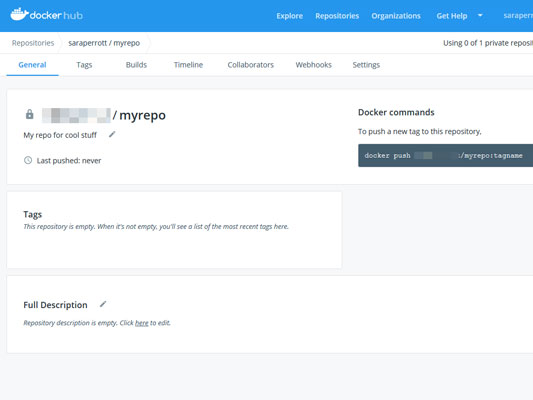
Task: Open the Explore page
Action: [x=289, y=16]
